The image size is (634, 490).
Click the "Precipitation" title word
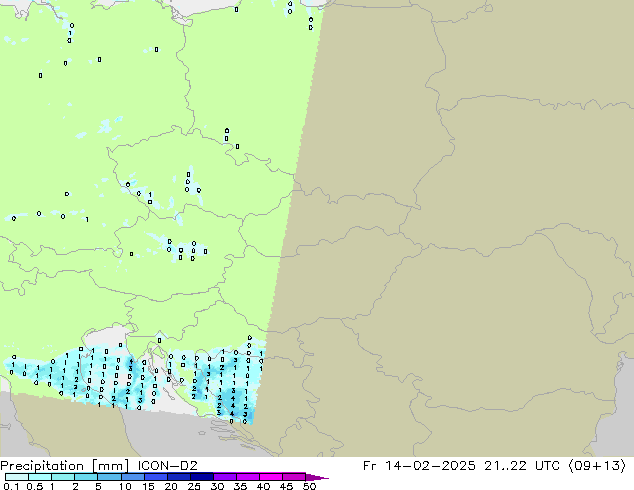[42, 466]
